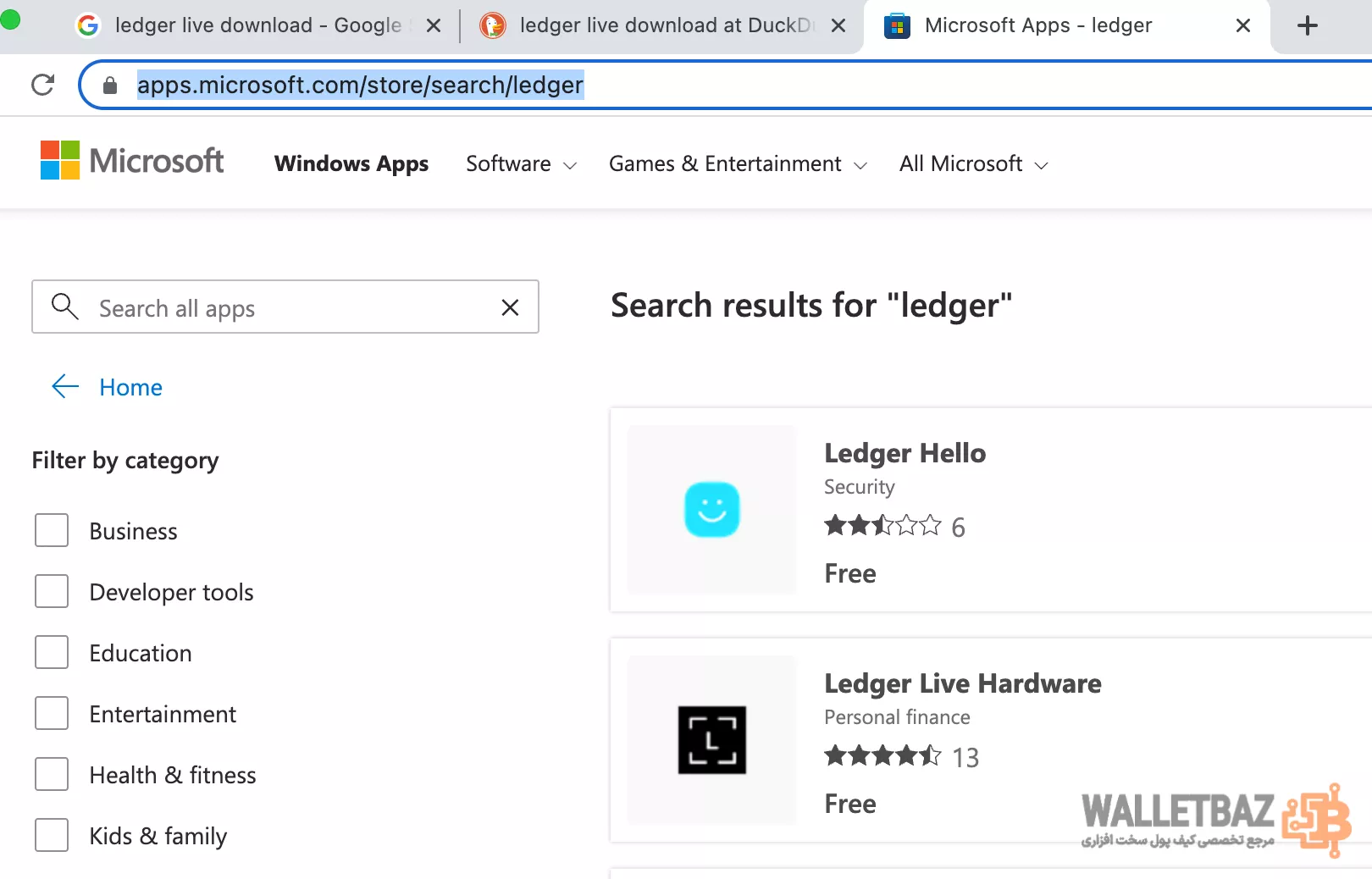Open the Ledger Live Hardware title link
The width and height of the screenshot is (1372, 879).
pyautogui.click(x=962, y=683)
